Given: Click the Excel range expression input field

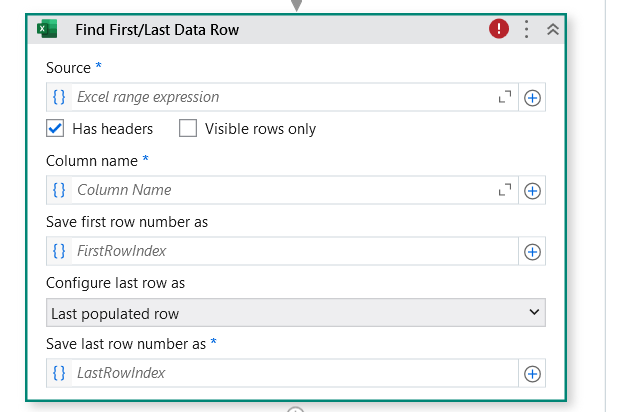Looking at the screenshot, I should coord(280,98).
